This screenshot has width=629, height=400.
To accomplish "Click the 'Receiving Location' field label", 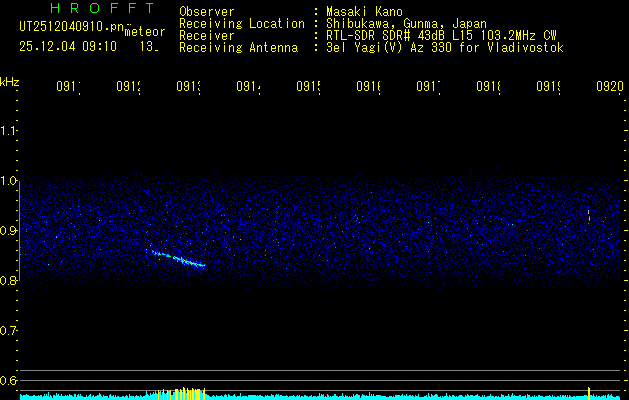I will click(242, 24).
